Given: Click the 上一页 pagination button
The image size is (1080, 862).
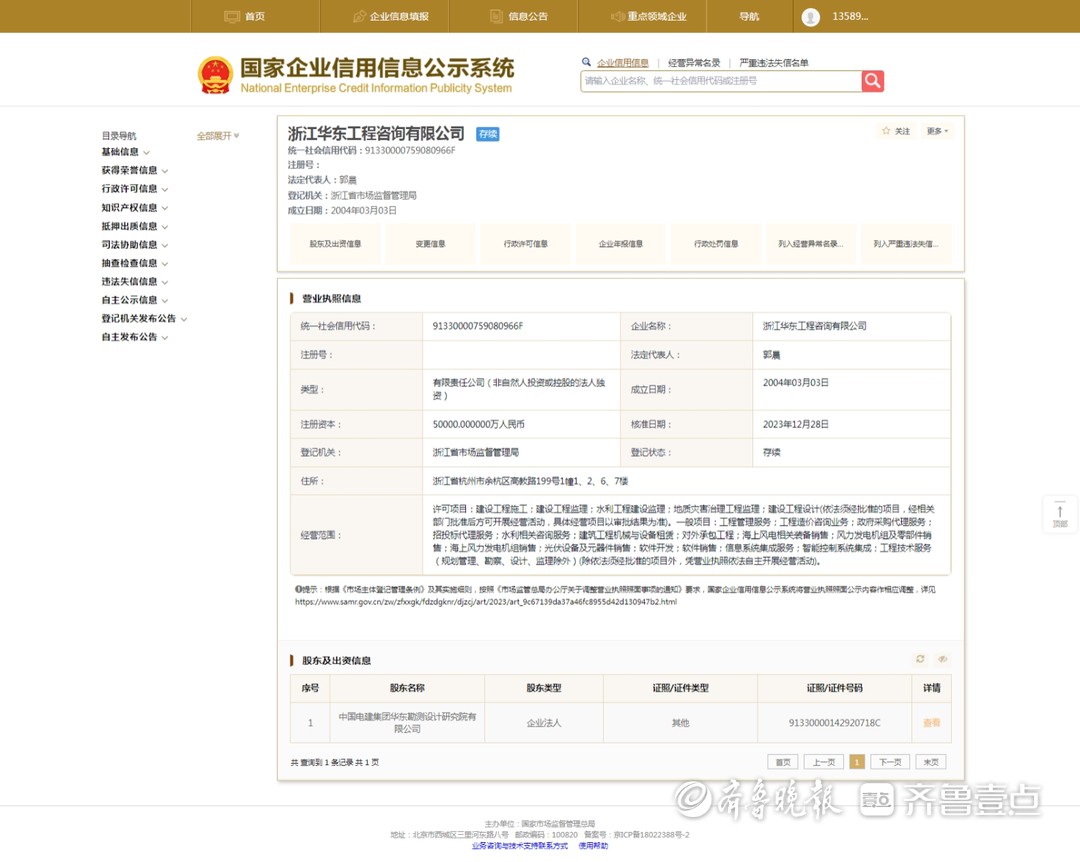Looking at the screenshot, I should tap(824, 762).
